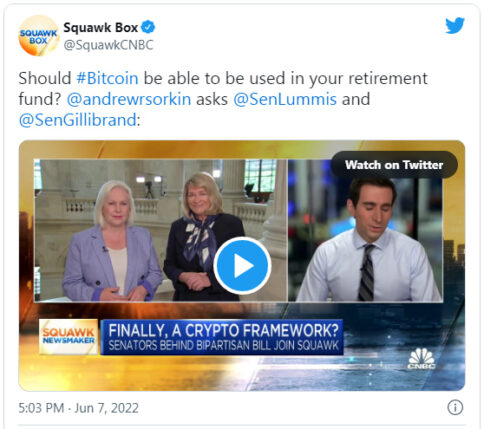The width and height of the screenshot is (484, 429).
Task: Play the embedded video
Action: click(242, 266)
